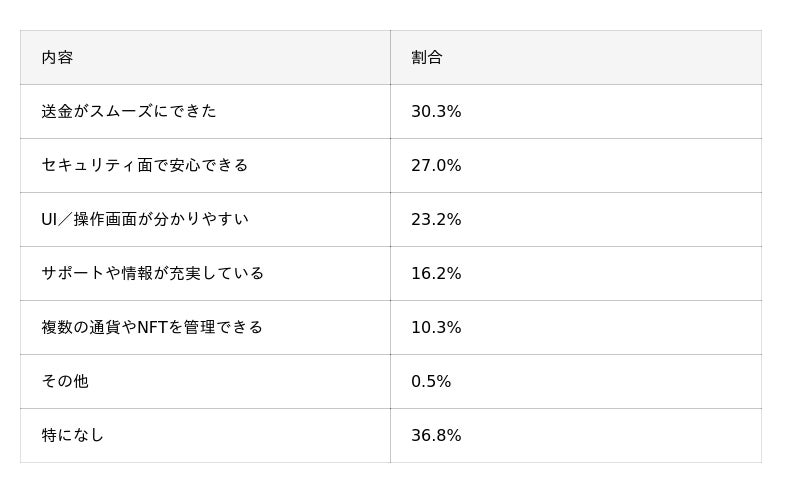Select the UI／操作画面が分かりやすい cell
The height and width of the screenshot is (493, 800).
pyautogui.click(x=145, y=220)
